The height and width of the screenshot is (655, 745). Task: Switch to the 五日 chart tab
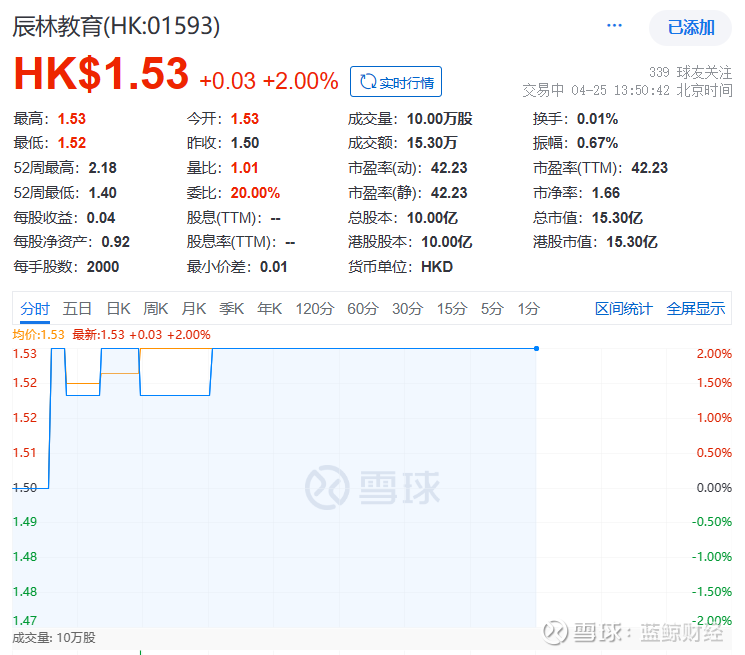[x=77, y=309]
